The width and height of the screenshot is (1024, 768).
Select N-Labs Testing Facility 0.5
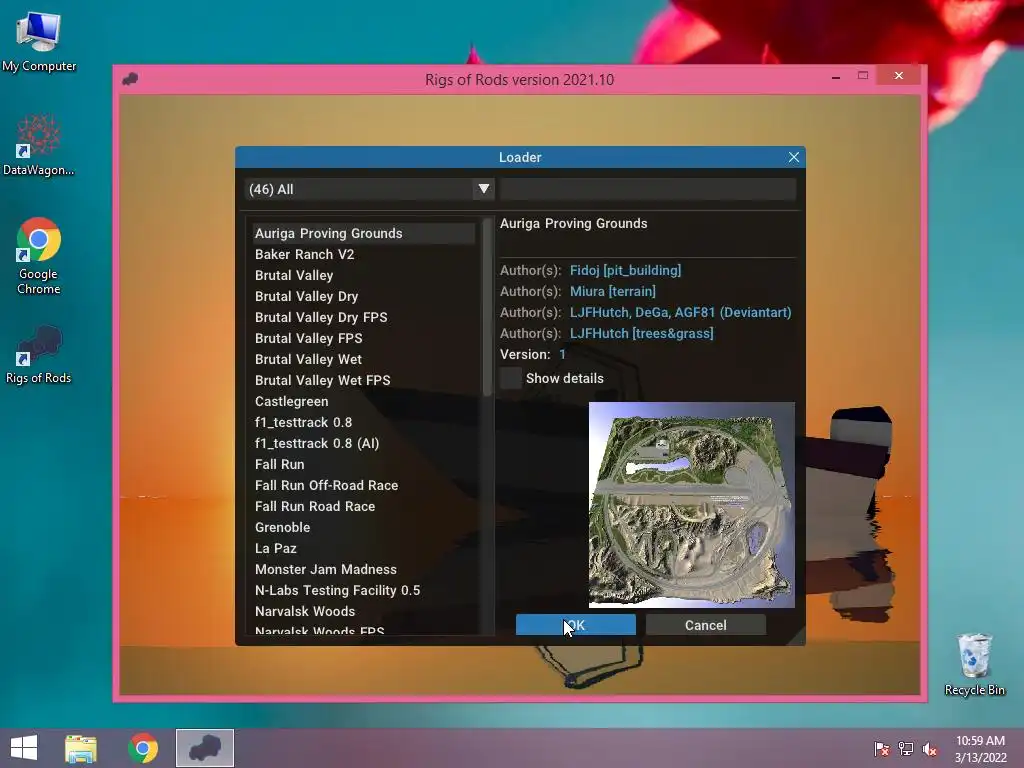[x=364, y=590]
